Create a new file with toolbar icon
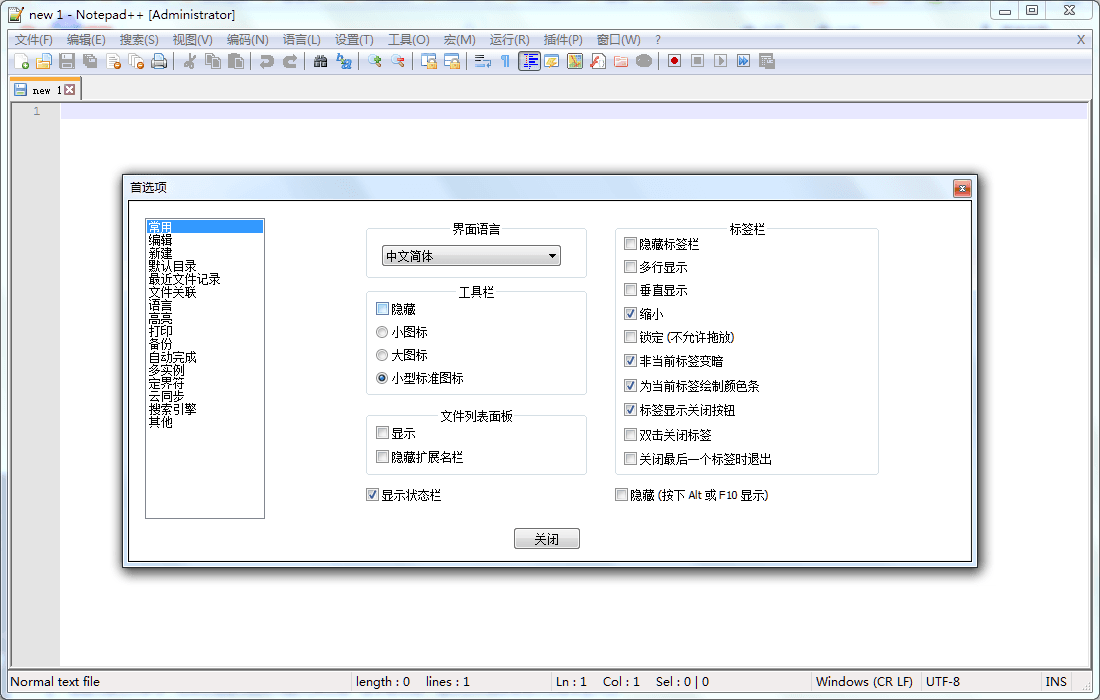Image resolution: width=1100 pixels, height=700 pixels. [x=22, y=62]
